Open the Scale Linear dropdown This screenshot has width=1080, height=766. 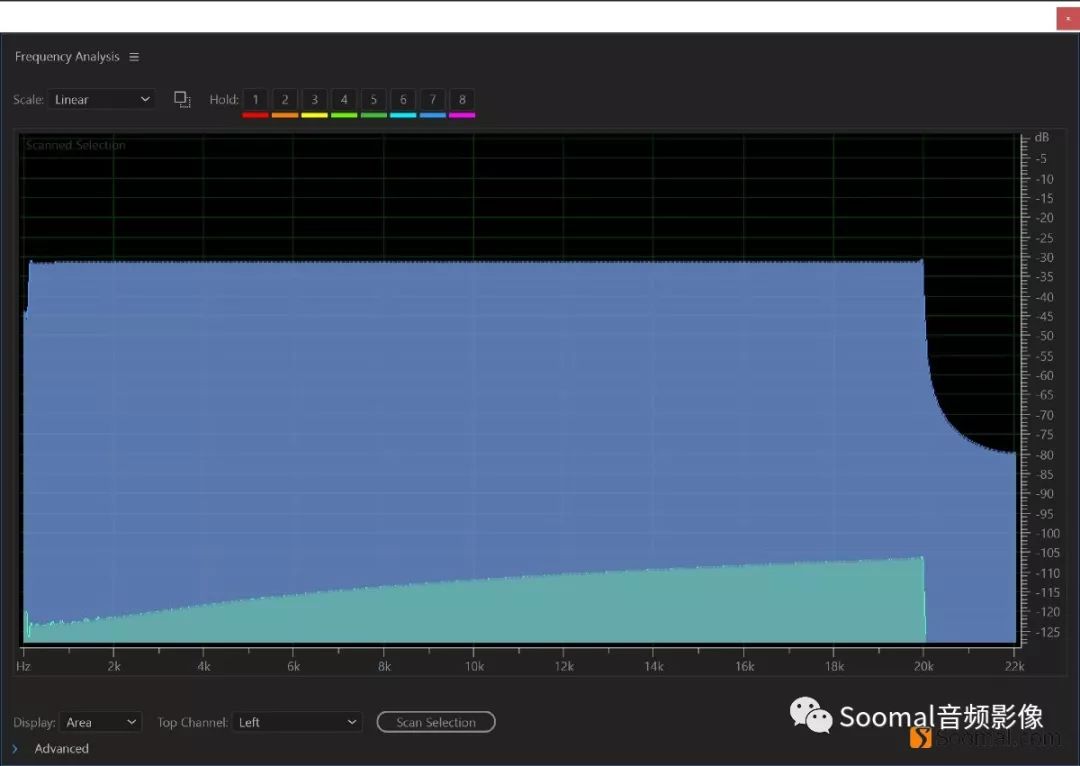(102, 99)
